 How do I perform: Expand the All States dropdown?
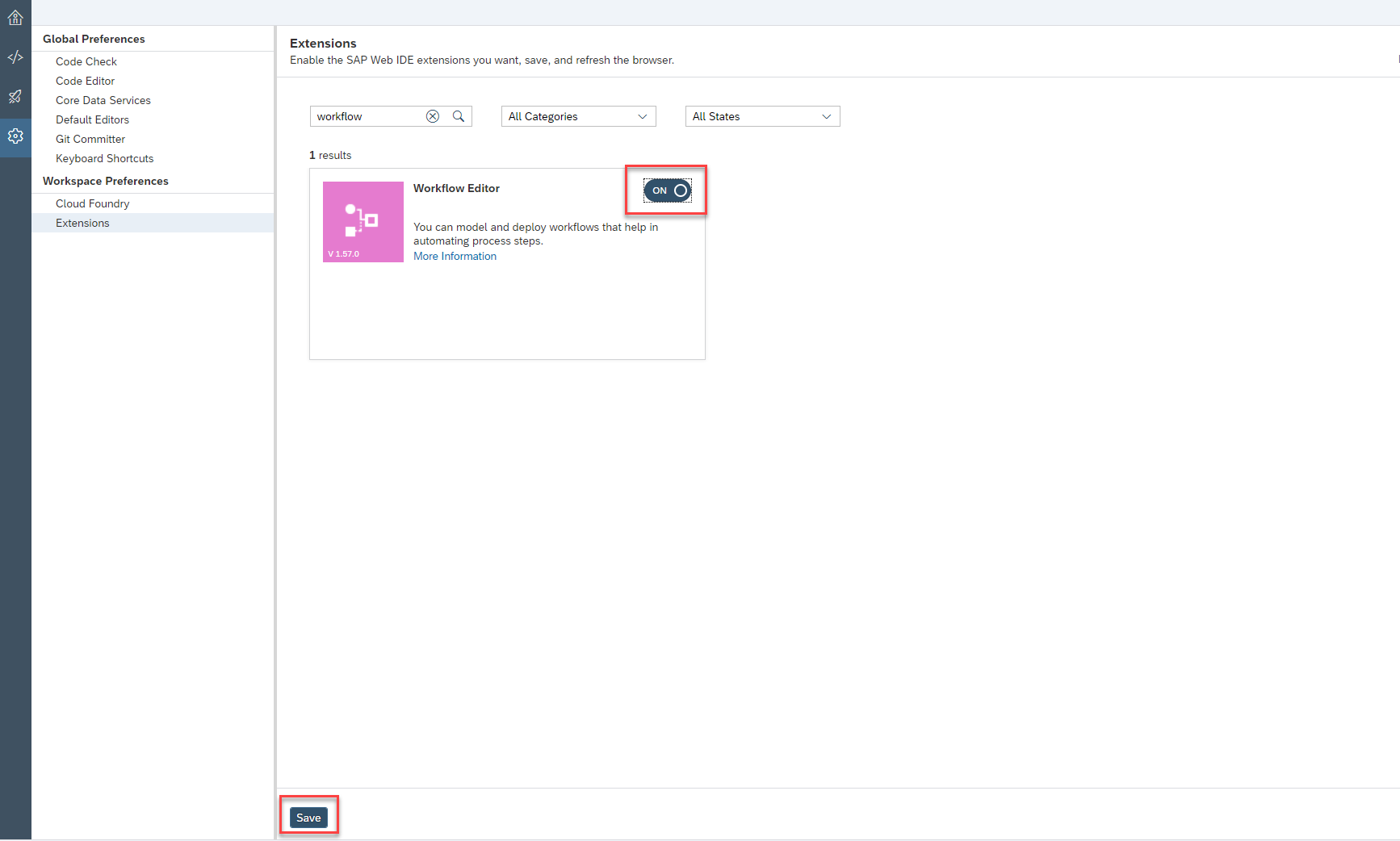pyautogui.click(x=761, y=116)
